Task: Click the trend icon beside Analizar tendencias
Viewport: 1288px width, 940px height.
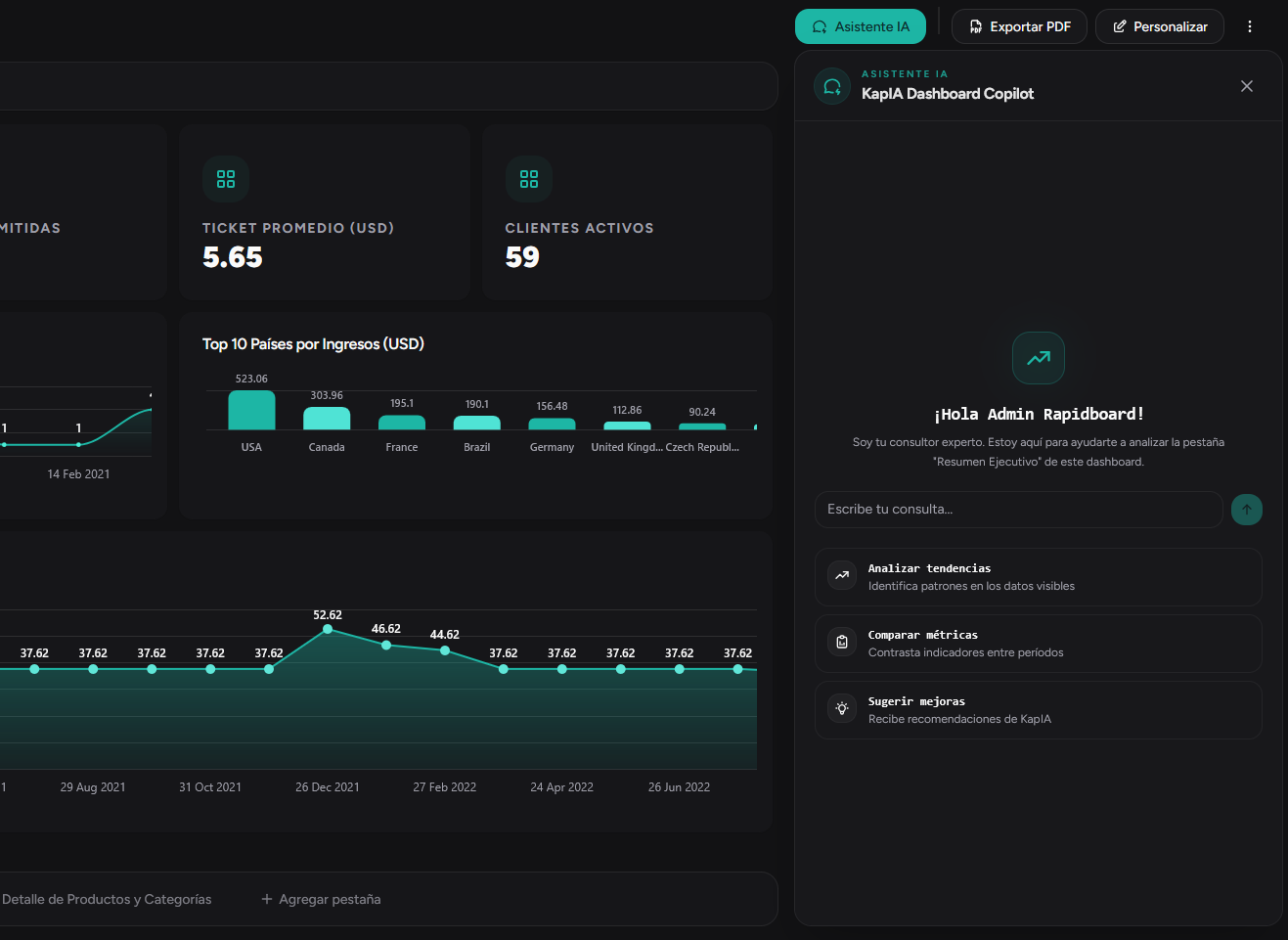Action: click(842, 575)
